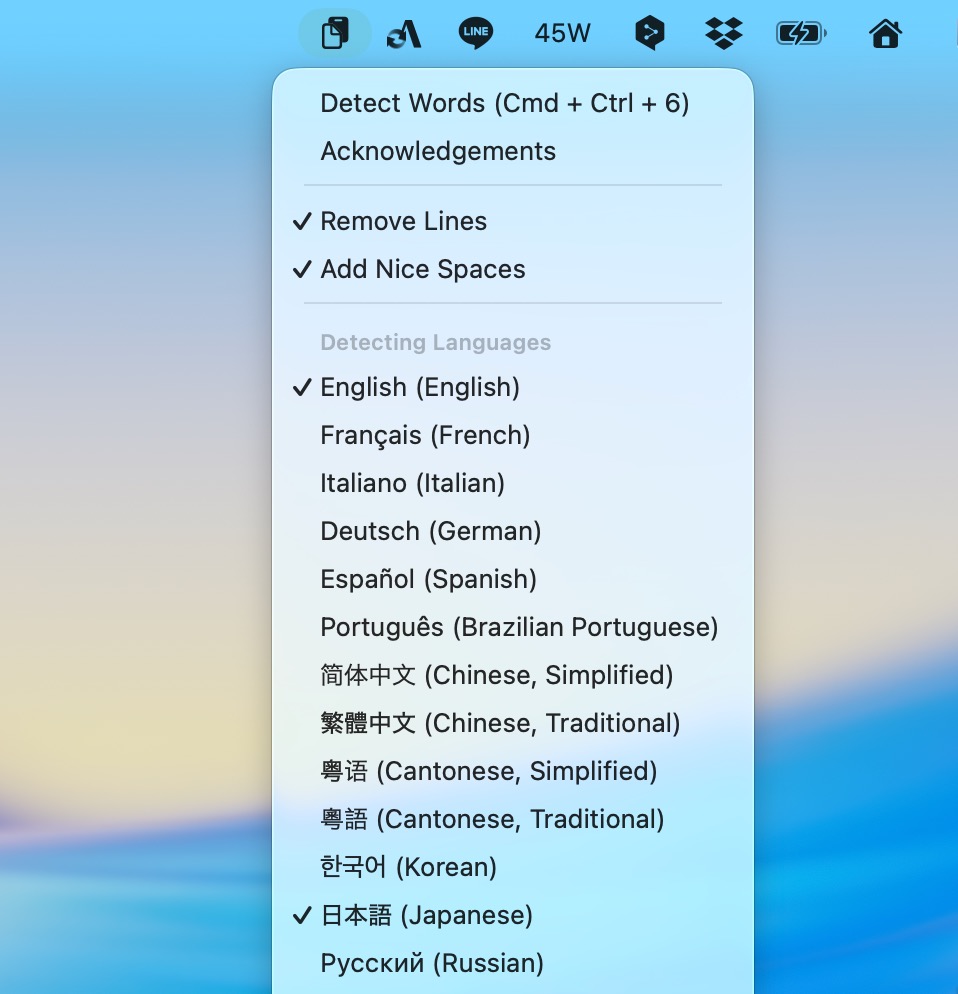958x994 pixels.
Task: Deselect English detection language
Action: click(x=420, y=387)
